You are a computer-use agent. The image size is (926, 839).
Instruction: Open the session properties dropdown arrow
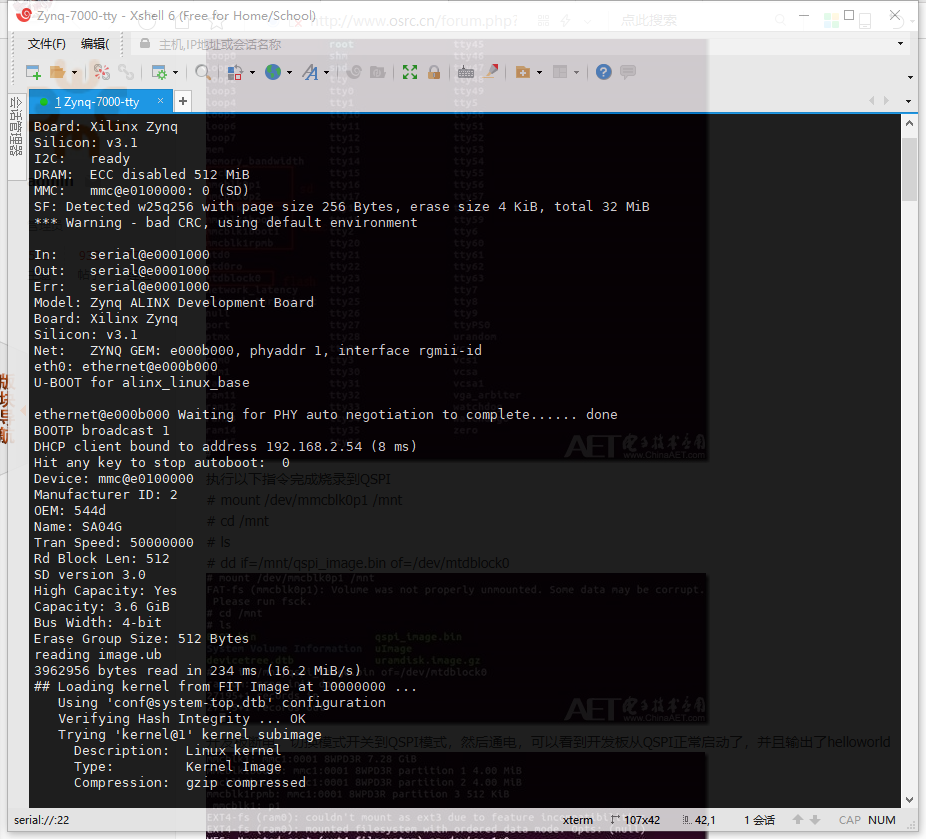point(176,72)
